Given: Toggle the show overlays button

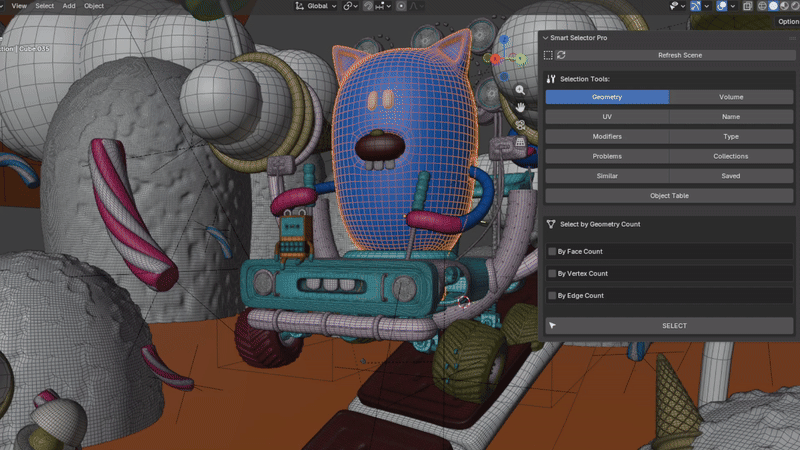Looking at the screenshot, I should coord(721,6).
